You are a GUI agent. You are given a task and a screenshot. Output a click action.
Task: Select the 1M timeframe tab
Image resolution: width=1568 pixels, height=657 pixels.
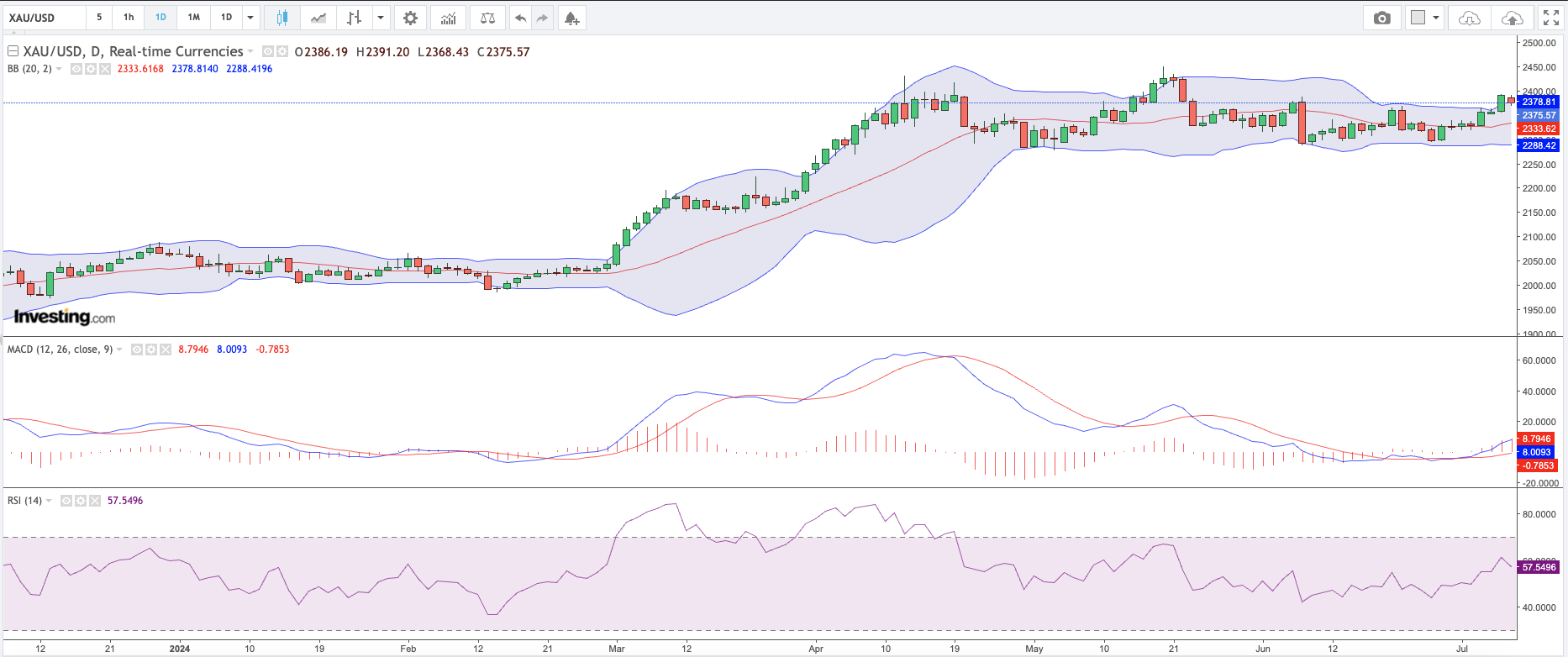(193, 18)
